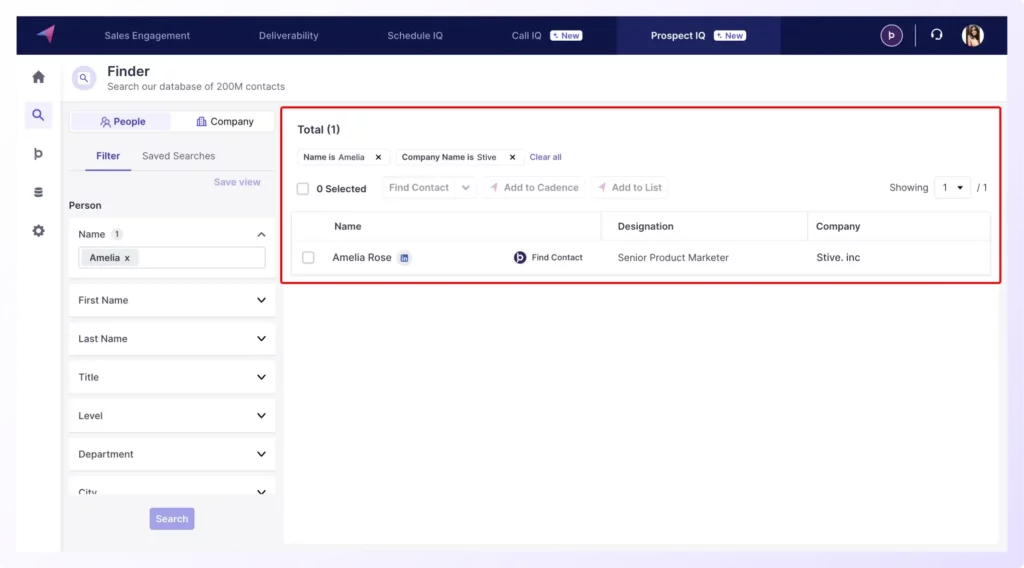Click the Company column header
Image resolution: width=1024 pixels, height=568 pixels.
838,227
